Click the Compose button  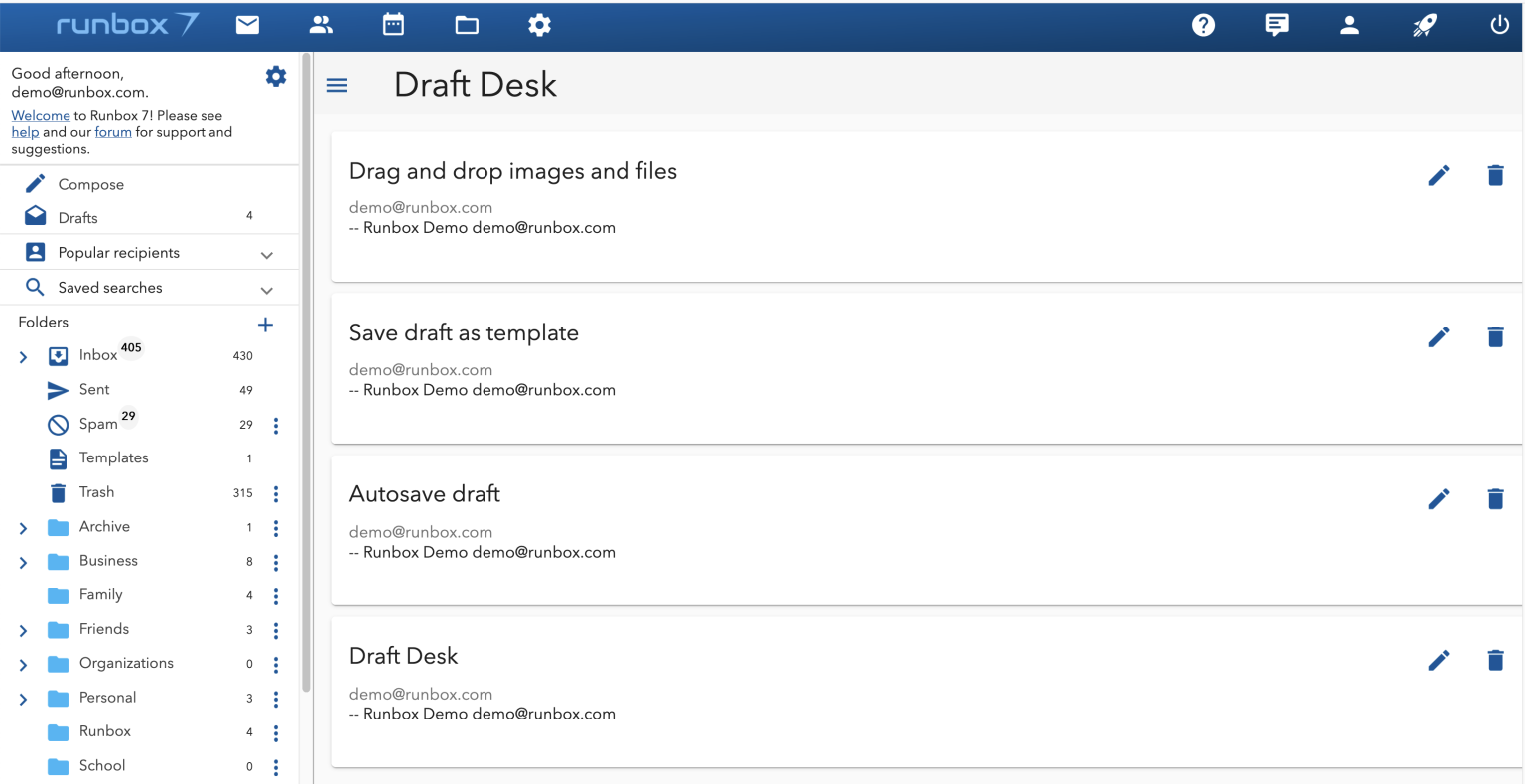point(90,184)
